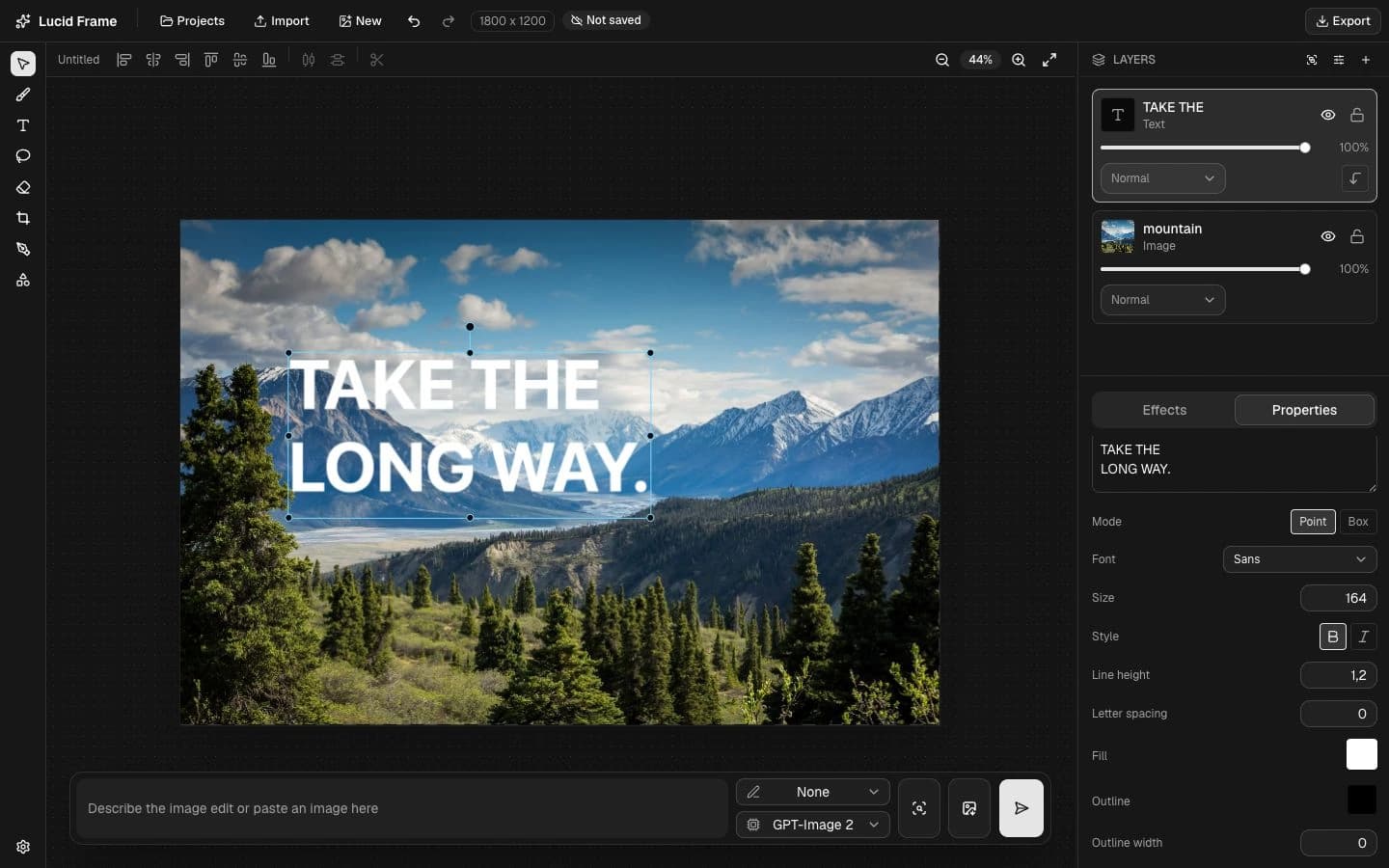Open the Projects menu
This screenshot has height=868, width=1389.
coord(192,20)
